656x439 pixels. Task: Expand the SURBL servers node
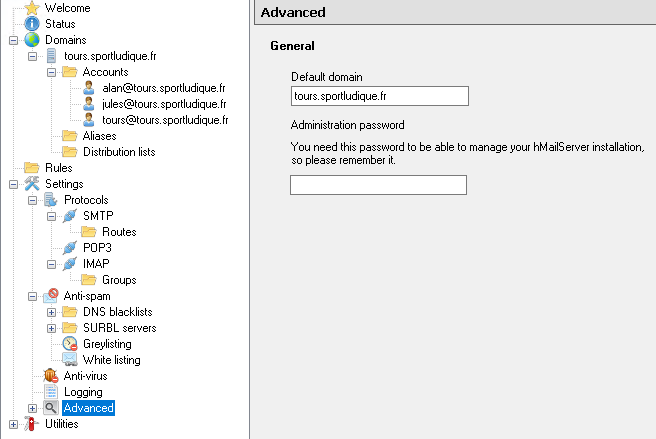(x=52, y=328)
